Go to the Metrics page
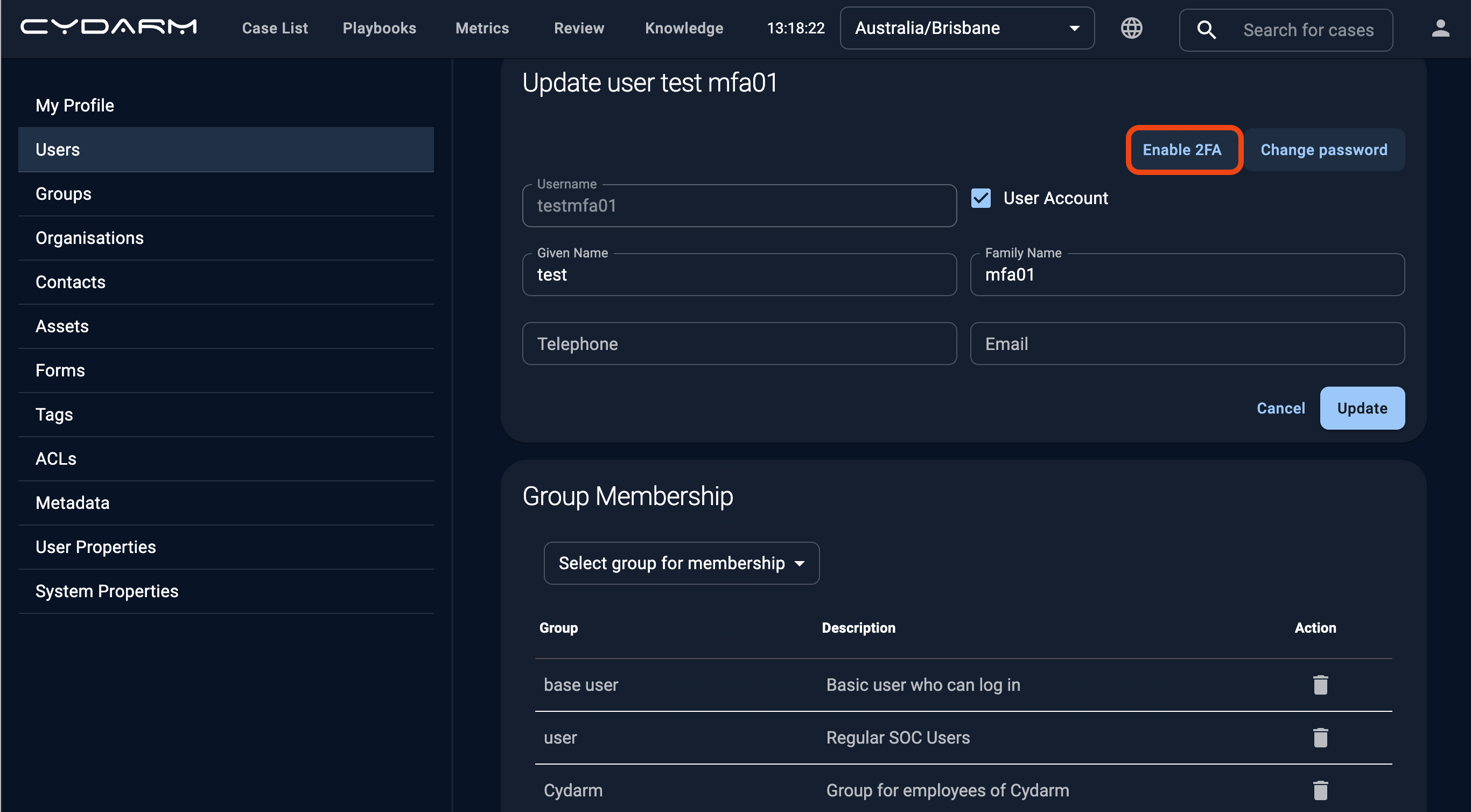Viewport: 1471px width, 812px height. tap(482, 28)
